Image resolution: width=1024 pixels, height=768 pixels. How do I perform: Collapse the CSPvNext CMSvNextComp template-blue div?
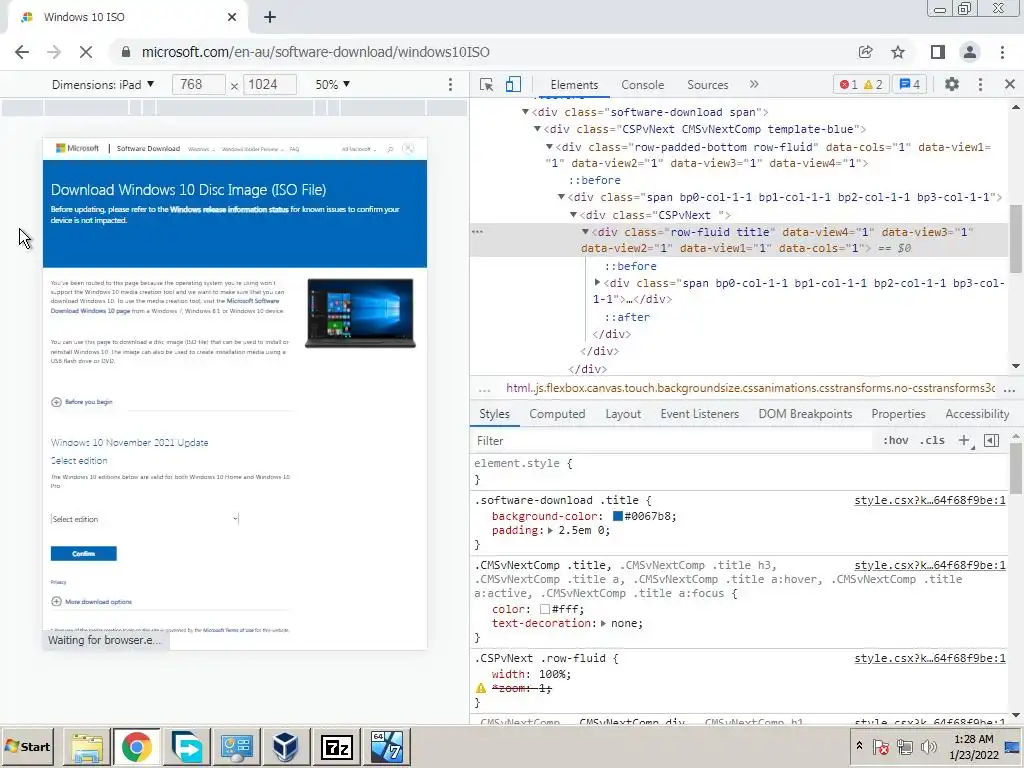[537, 129]
